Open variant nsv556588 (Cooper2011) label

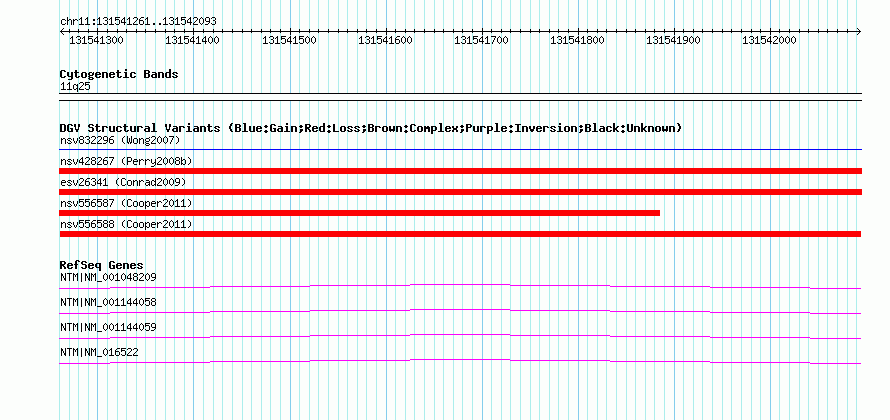126,224
